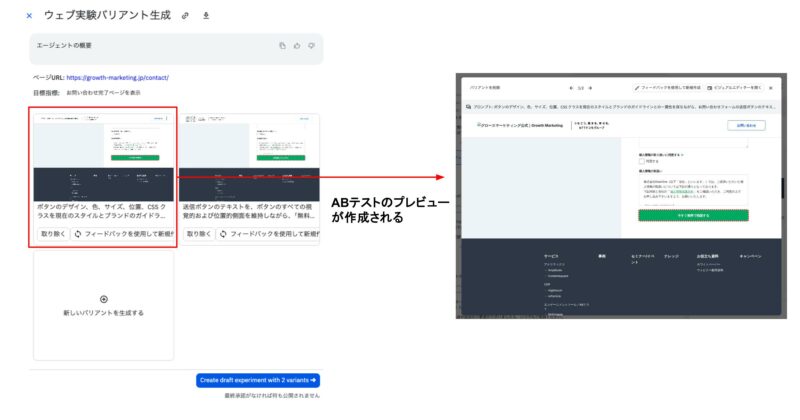Close the variant generation panel with X
Viewport: 800px width, 420px height.
[x=29, y=16]
